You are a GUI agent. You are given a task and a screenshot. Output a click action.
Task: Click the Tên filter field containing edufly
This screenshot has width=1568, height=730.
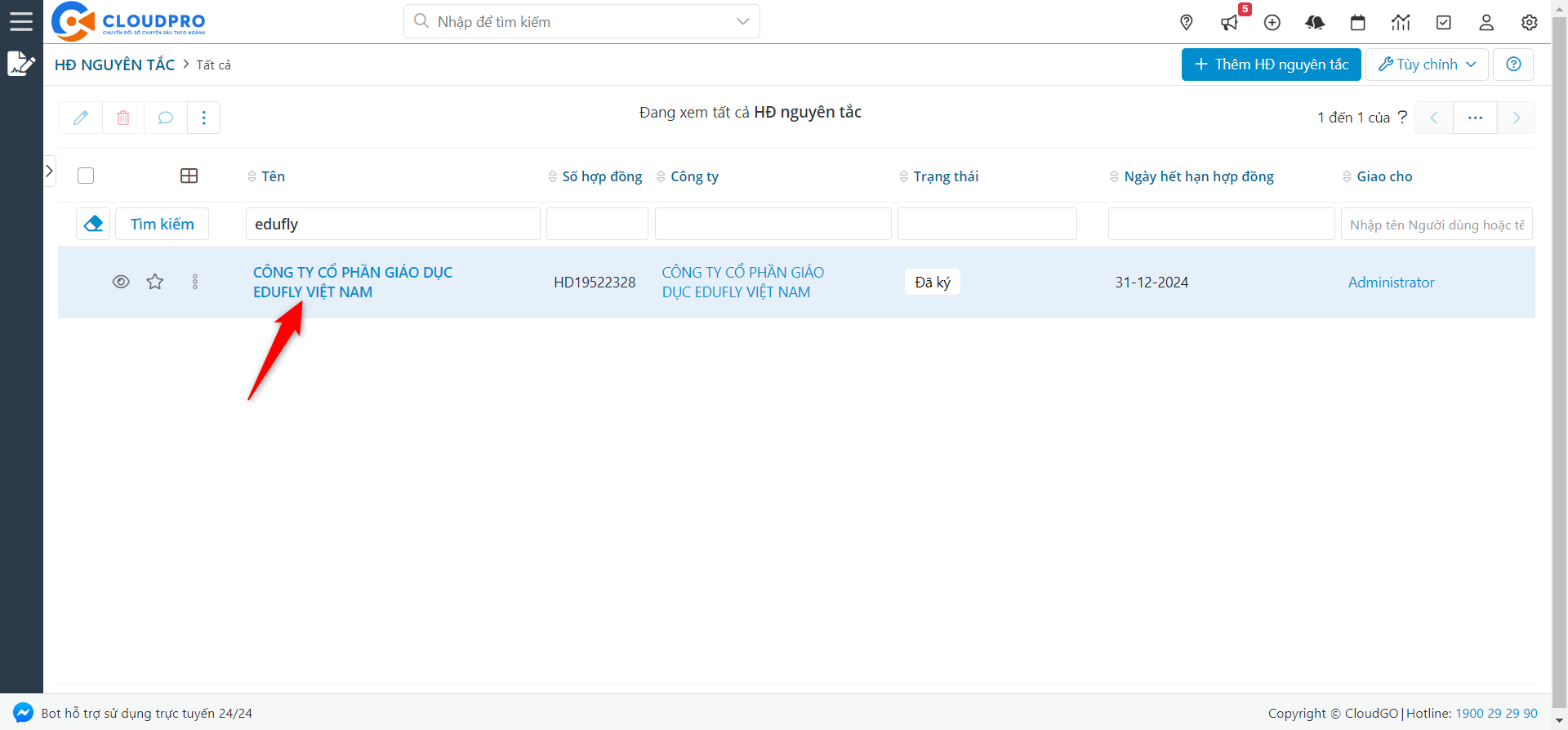[x=393, y=224]
